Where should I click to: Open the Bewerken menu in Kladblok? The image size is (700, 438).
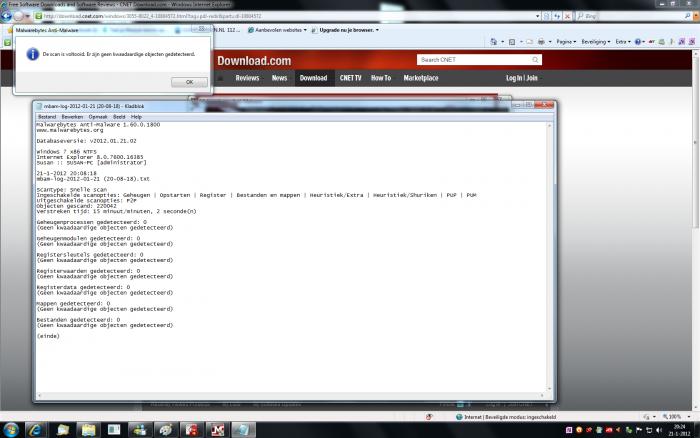pos(72,117)
